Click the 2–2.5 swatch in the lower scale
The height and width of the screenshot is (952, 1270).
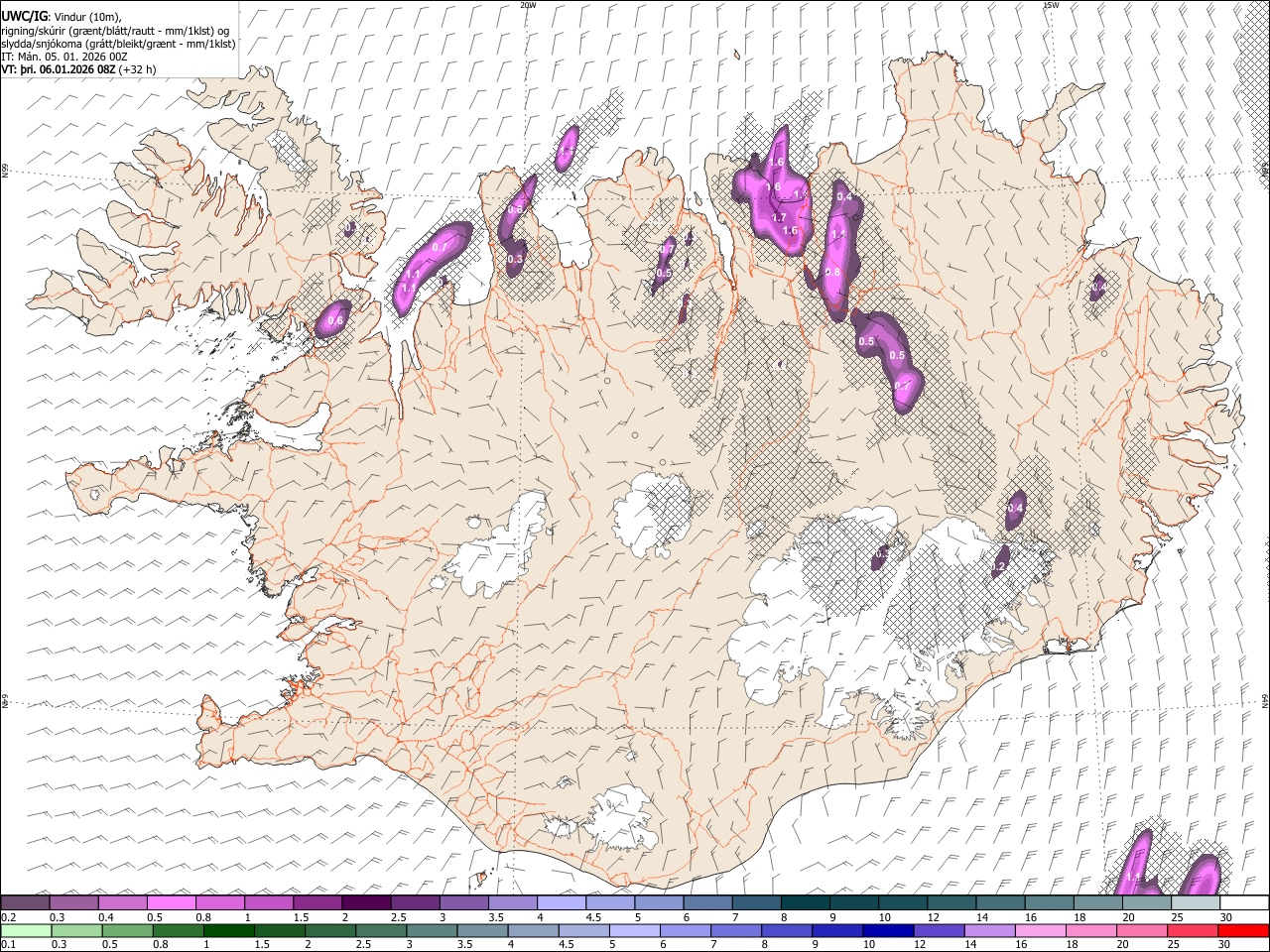tap(330, 930)
